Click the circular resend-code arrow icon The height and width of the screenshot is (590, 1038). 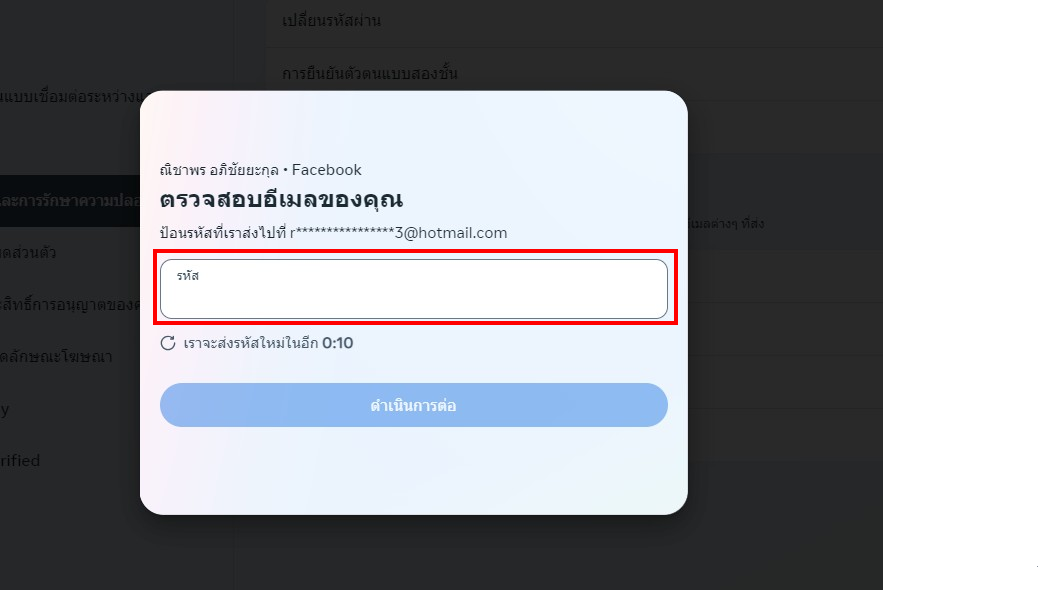tap(168, 343)
